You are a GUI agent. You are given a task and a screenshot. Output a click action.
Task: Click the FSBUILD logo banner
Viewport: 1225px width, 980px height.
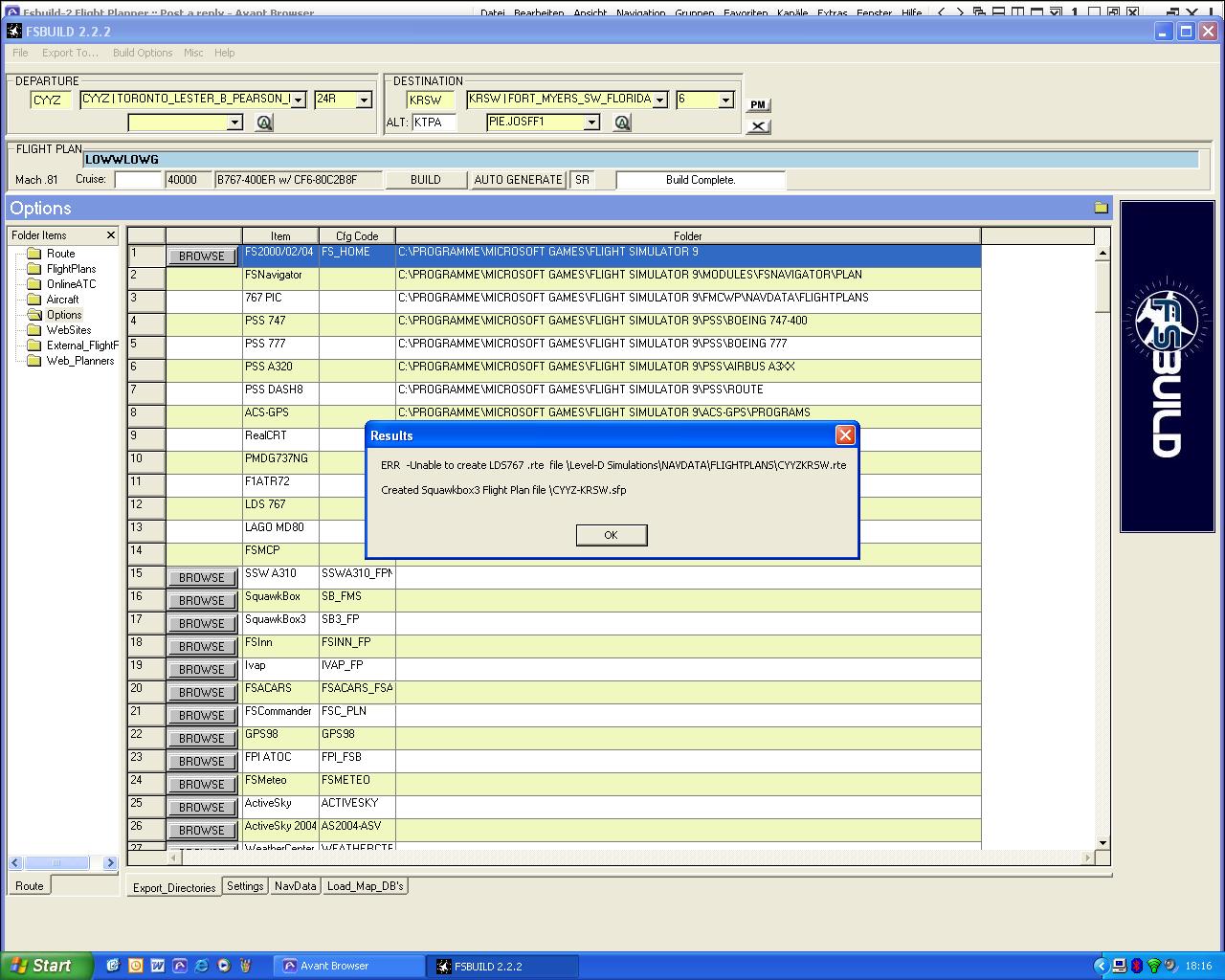click(1167, 367)
